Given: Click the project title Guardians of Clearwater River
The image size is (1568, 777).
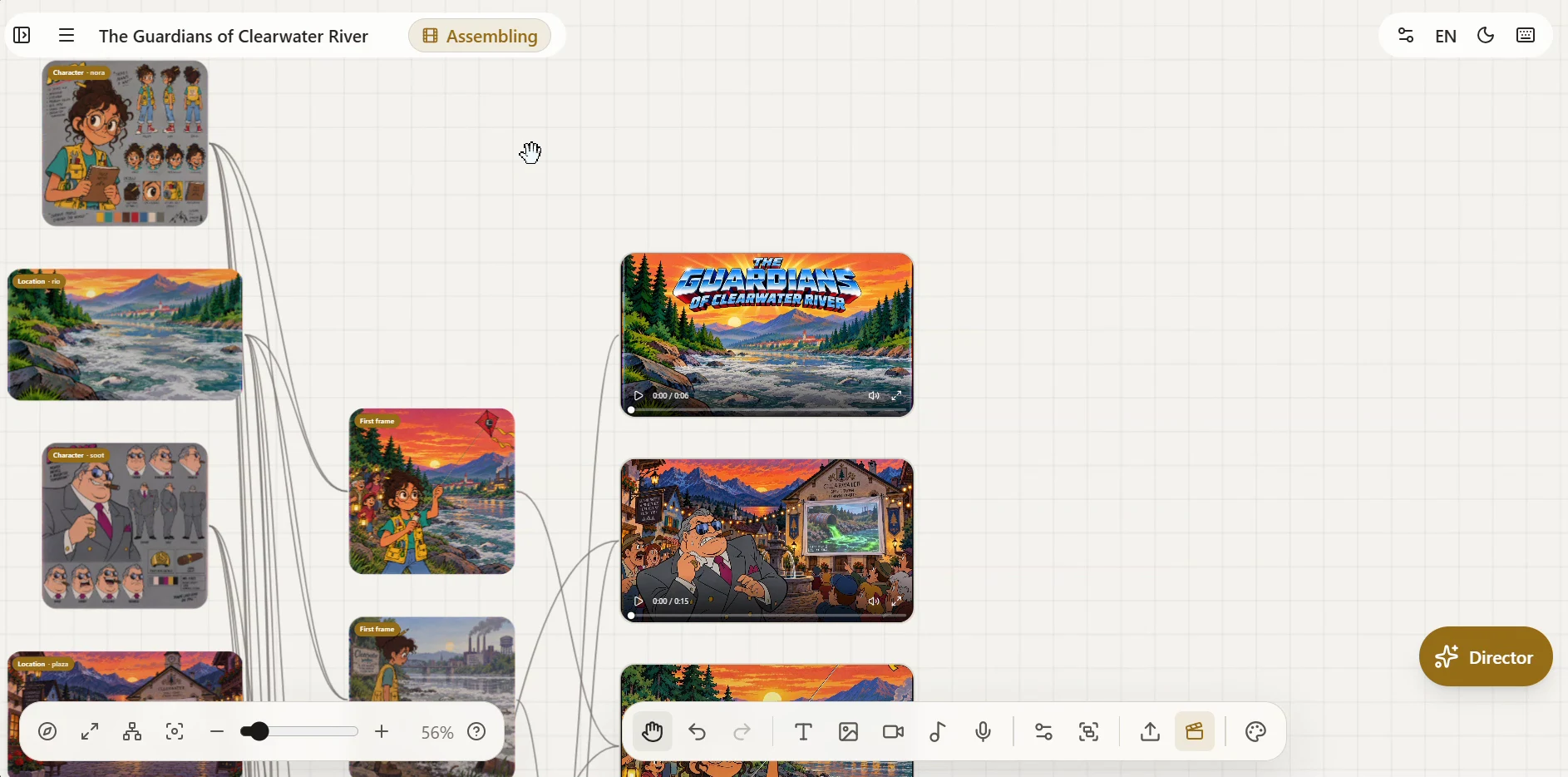Looking at the screenshot, I should (234, 36).
